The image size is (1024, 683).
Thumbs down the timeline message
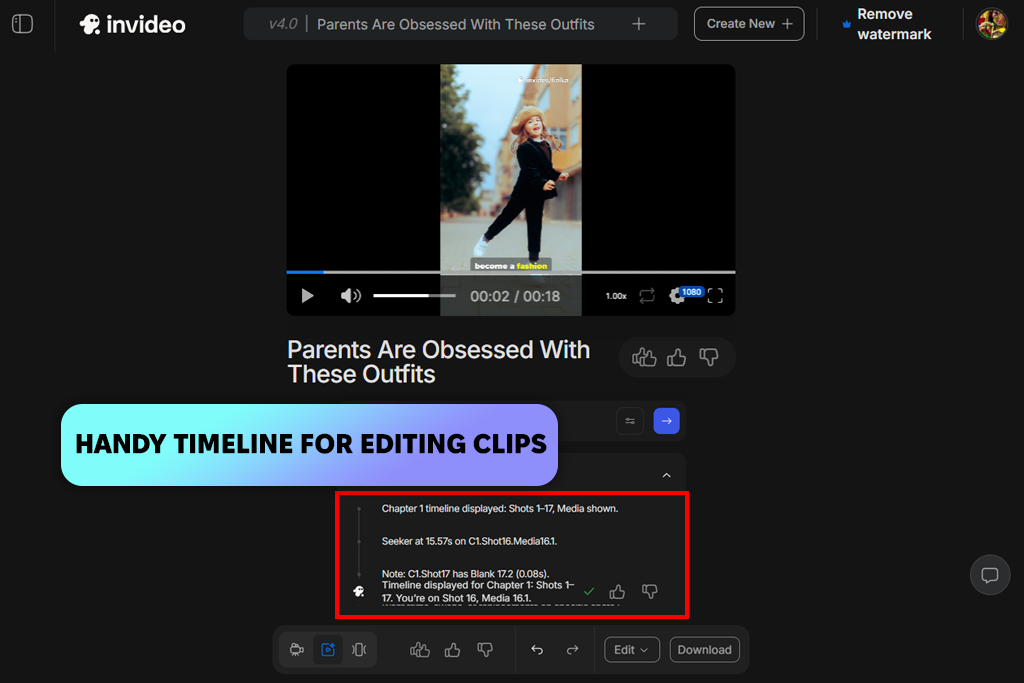pos(650,592)
